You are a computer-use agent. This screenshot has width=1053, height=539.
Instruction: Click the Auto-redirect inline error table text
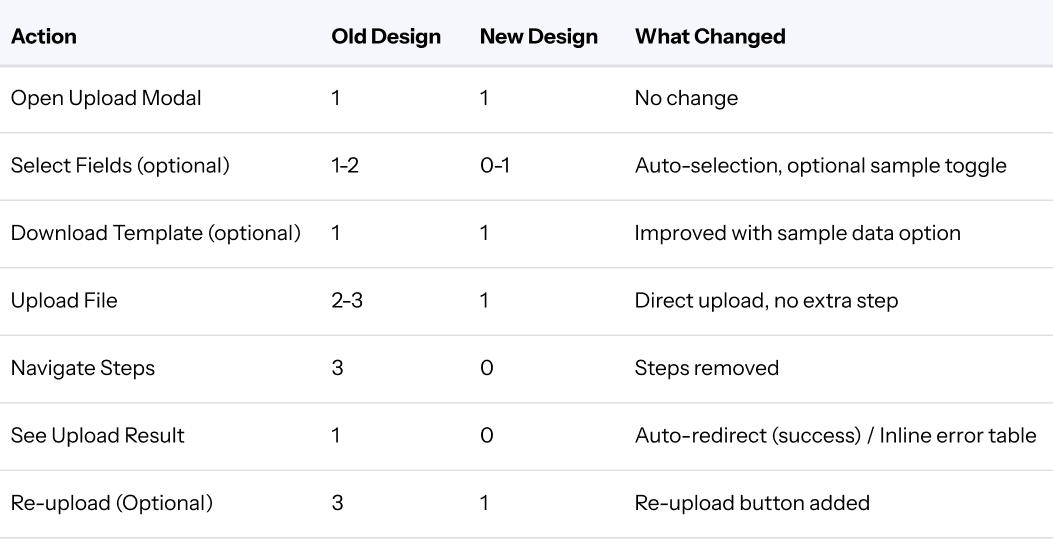click(x=835, y=435)
